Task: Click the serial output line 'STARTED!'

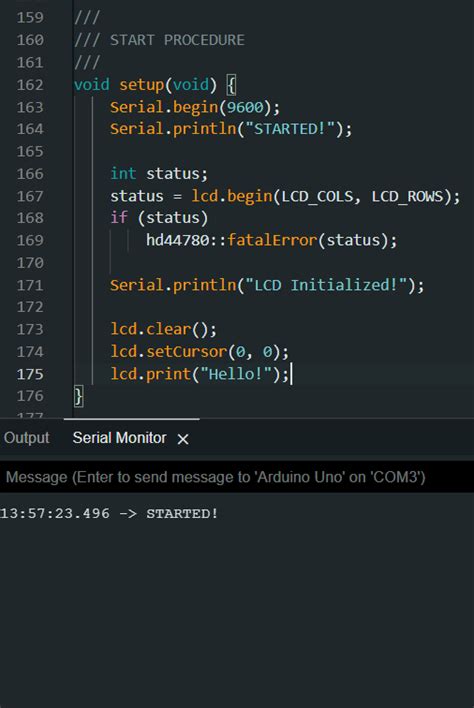Action: click(182, 513)
